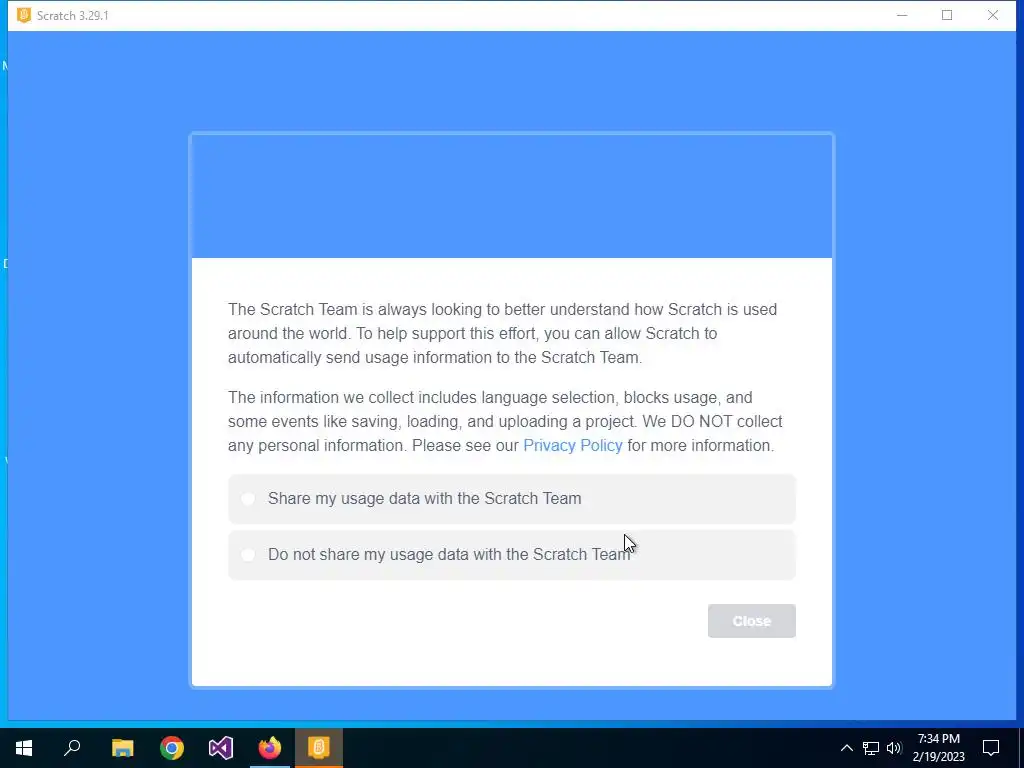Viewport: 1024px width, 768px height.
Task: Minimize the Scratch 3.29.1 window
Action: pyautogui.click(x=902, y=15)
